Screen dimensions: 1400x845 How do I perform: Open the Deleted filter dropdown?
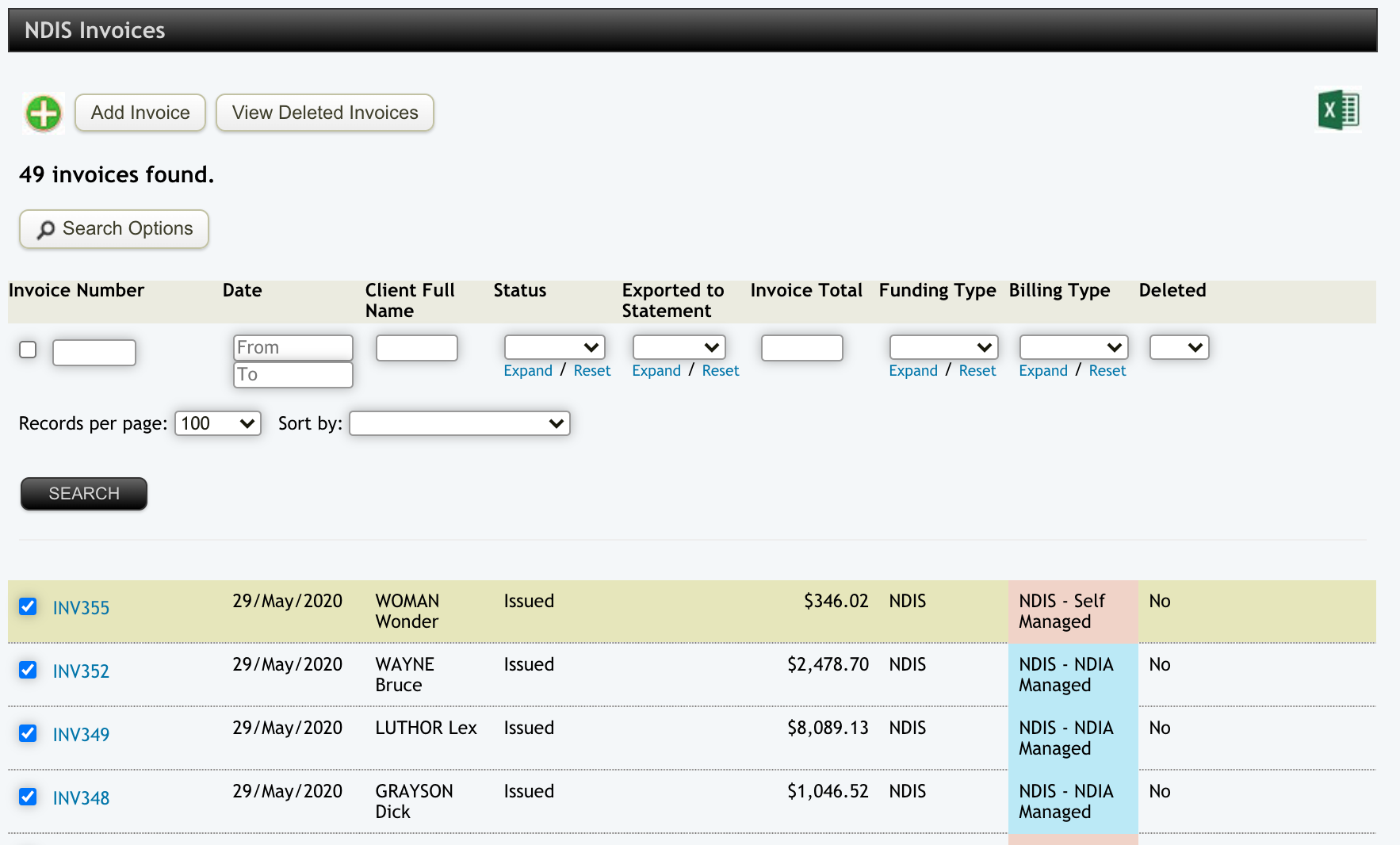tap(1179, 347)
